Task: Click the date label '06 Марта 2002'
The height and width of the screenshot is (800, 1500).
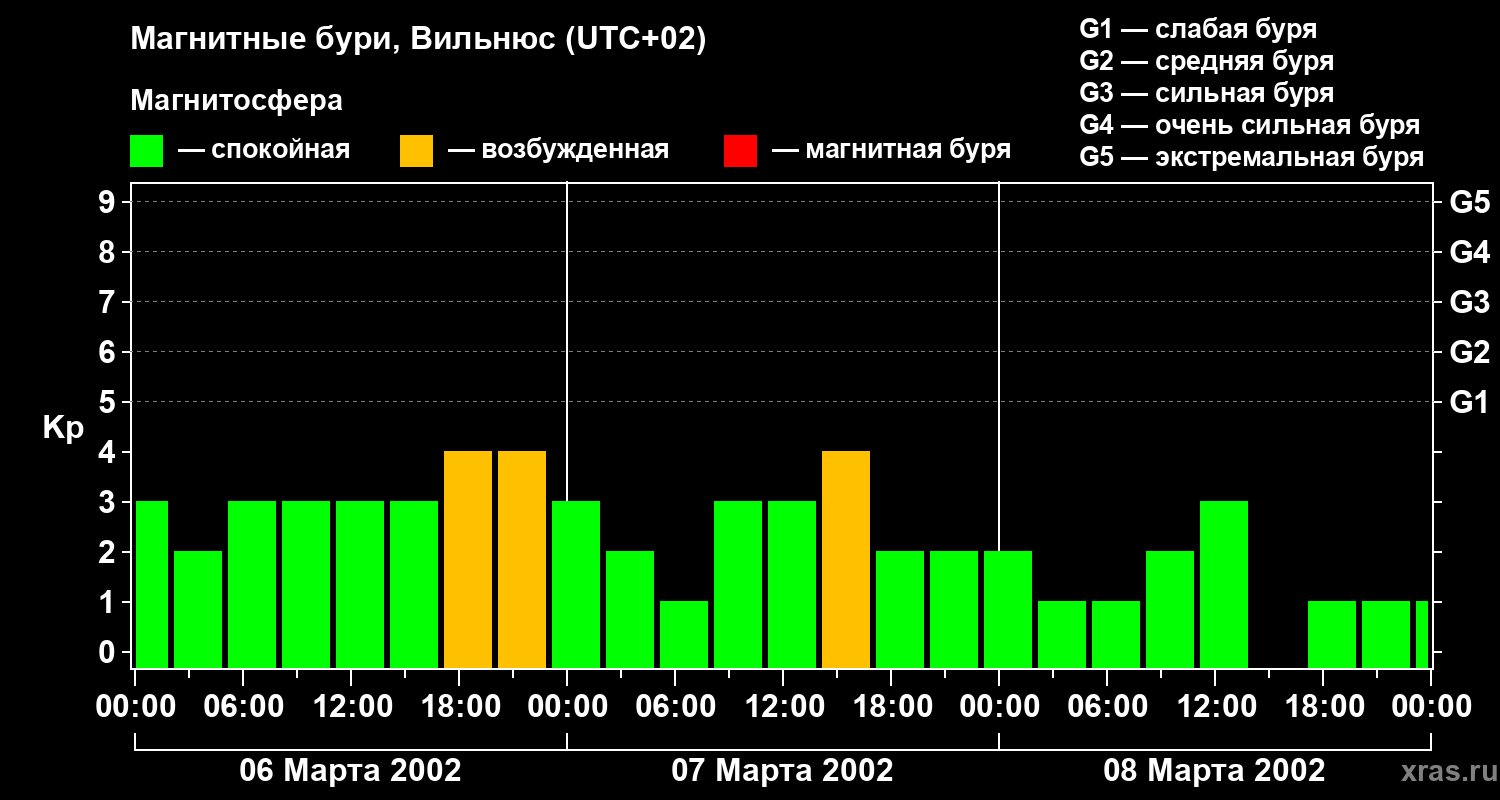Action: [x=350, y=771]
